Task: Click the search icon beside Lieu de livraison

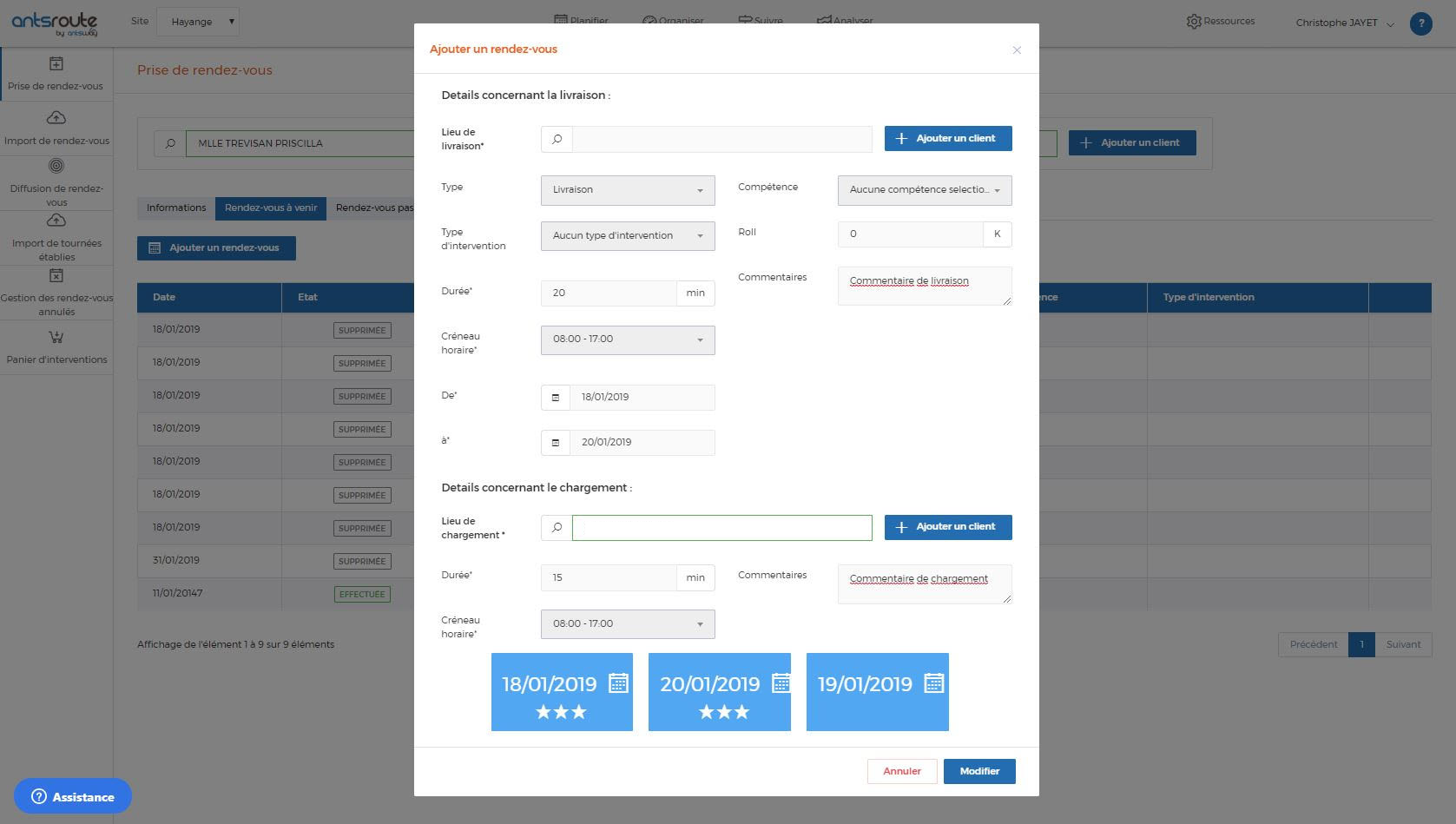Action: 557,139
